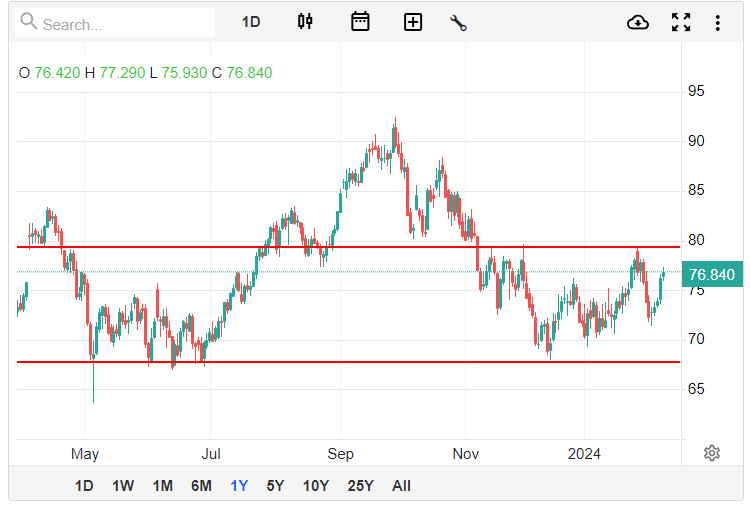Click the high value 77.290
750x517 pixels.
click(122, 73)
